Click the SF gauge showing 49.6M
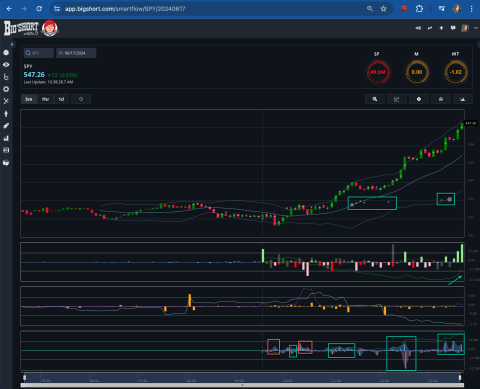The width and height of the screenshot is (480, 389). point(378,72)
